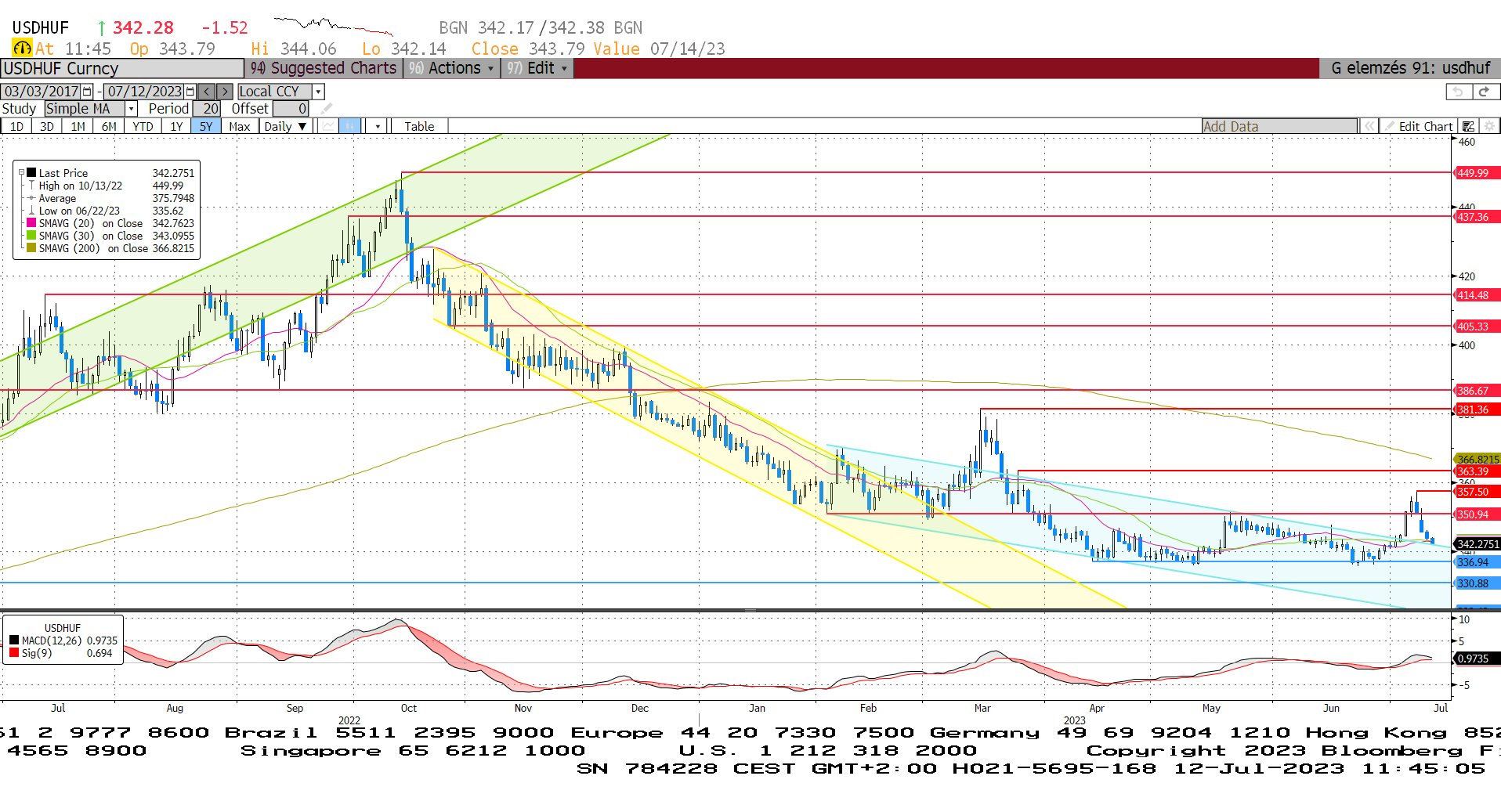
Task: Select the Max time range
Action: [x=240, y=126]
